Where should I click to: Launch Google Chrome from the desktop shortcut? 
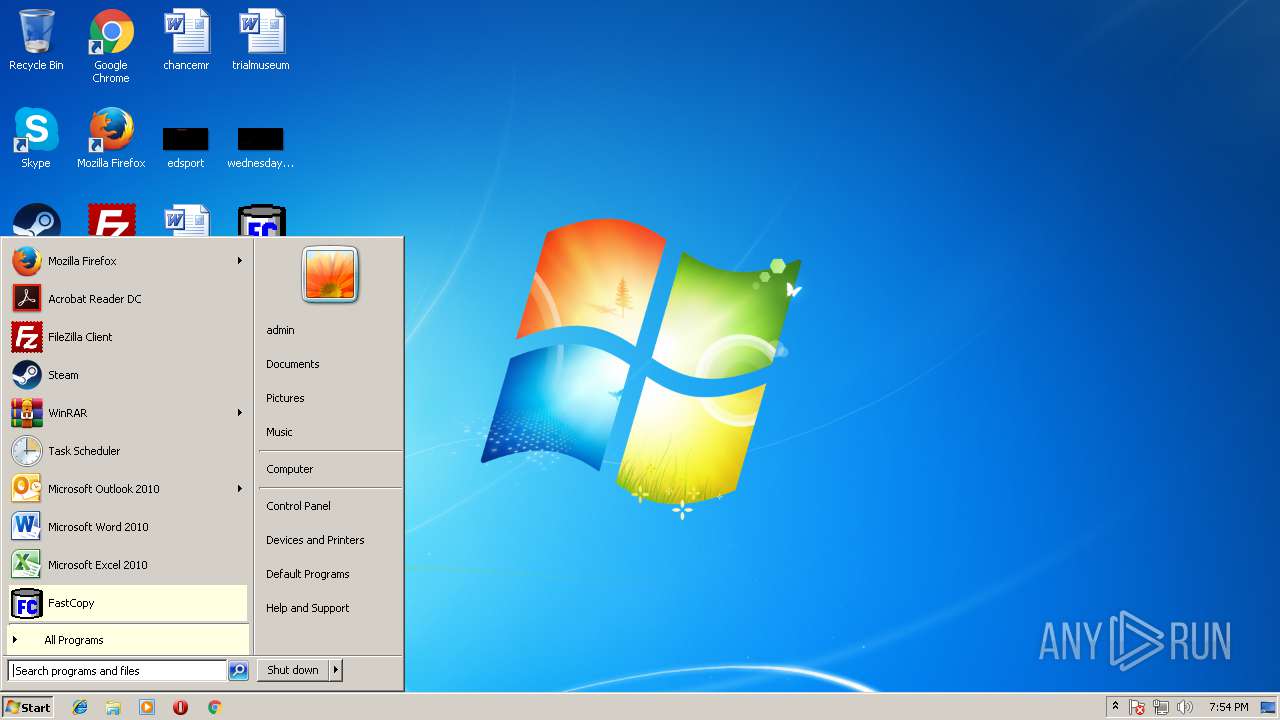pyautogui.click(x=111, y=46)
